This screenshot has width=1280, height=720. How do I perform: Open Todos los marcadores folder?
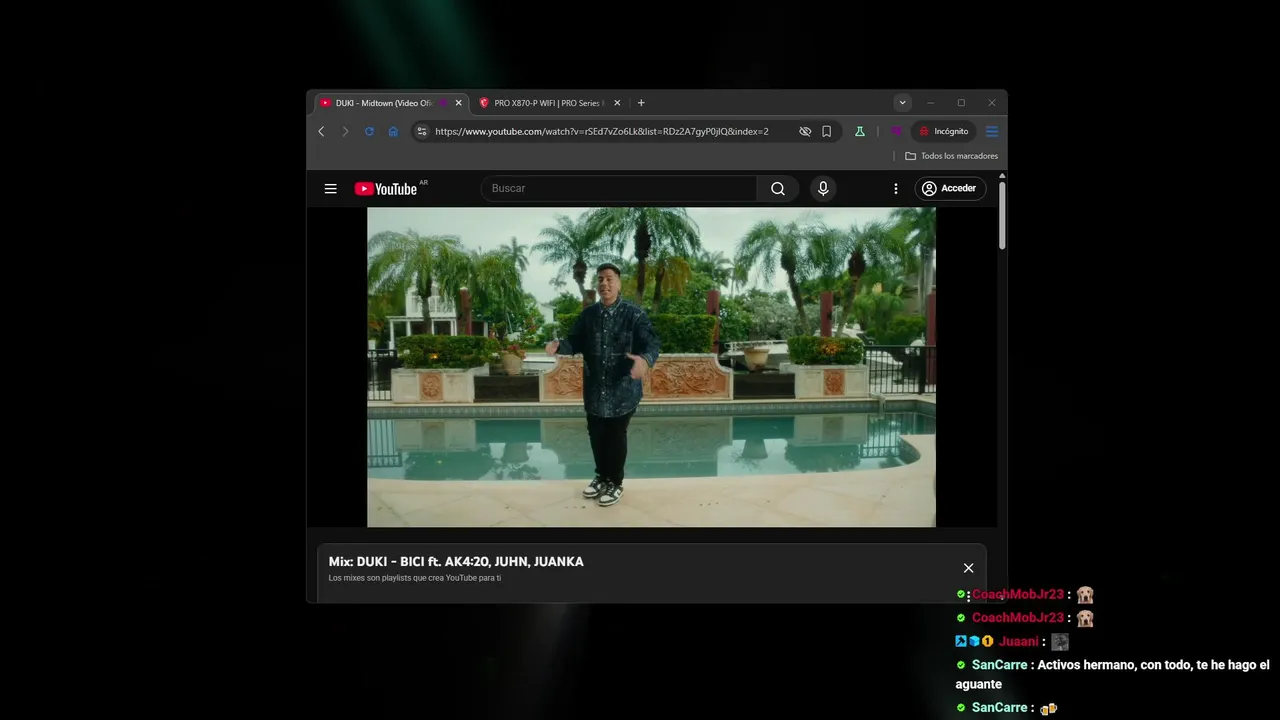tap(951, 156)
